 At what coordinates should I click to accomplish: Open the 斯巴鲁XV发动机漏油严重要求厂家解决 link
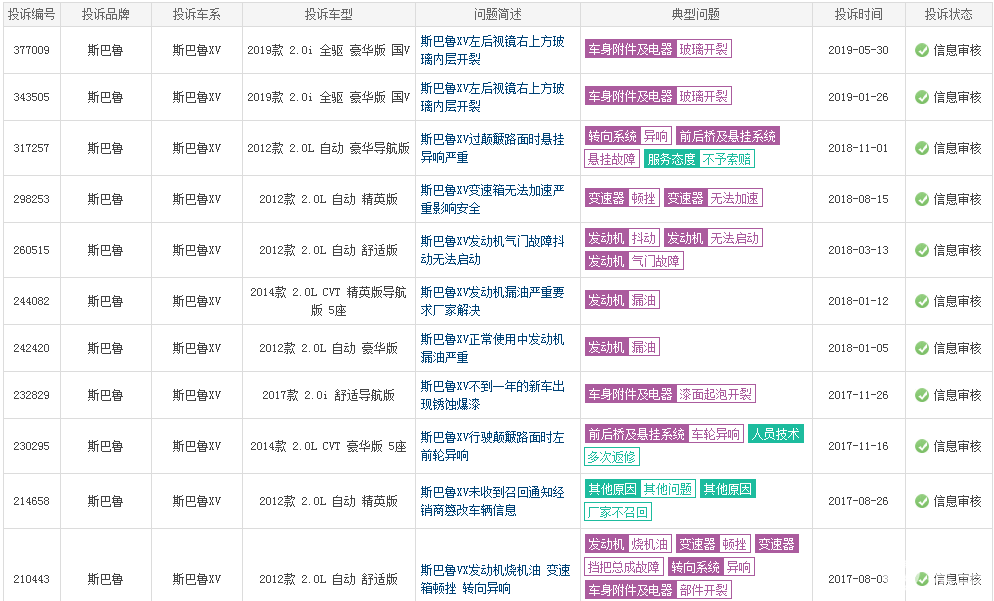[x=493, y=301]
